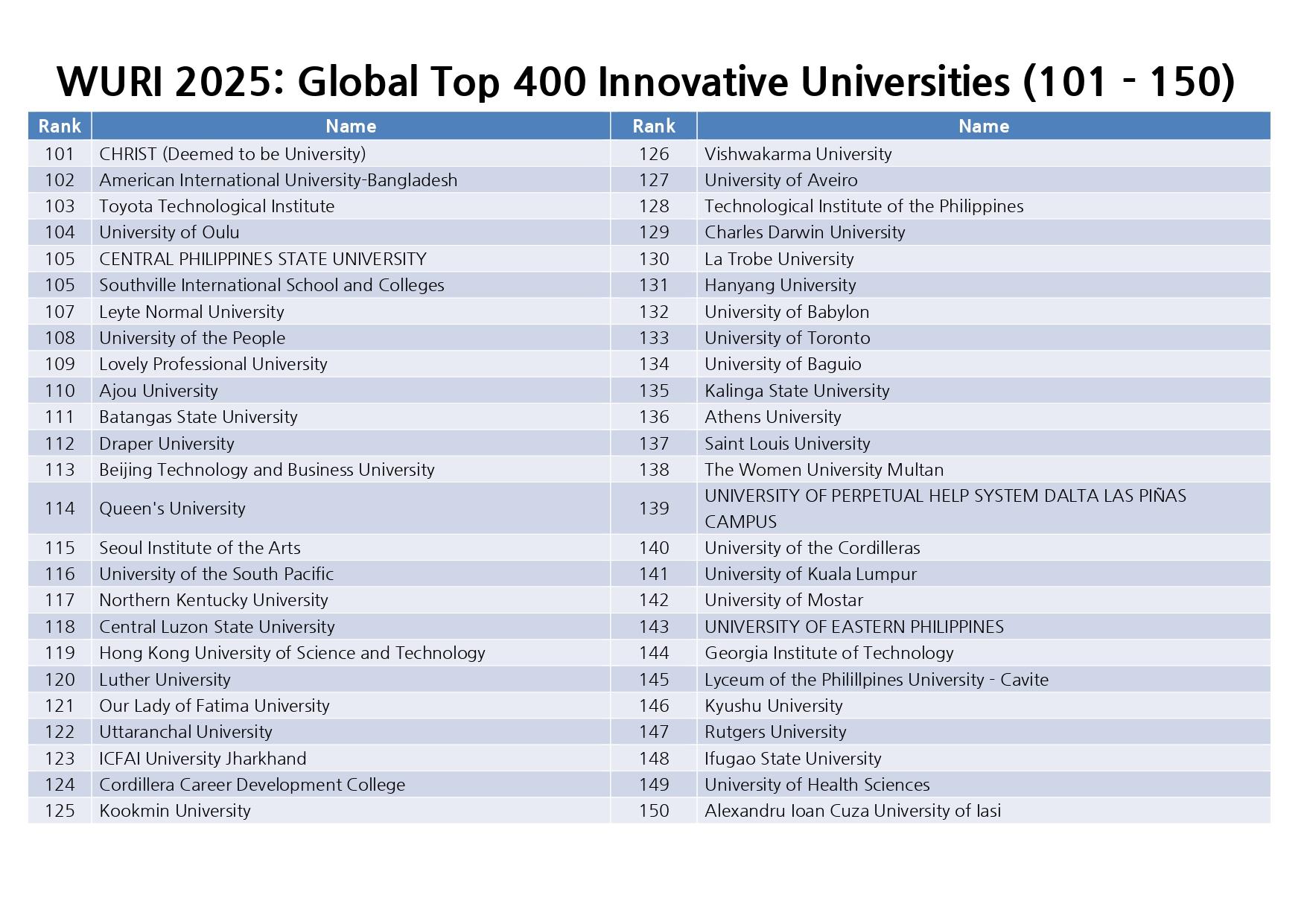Viewport: 1307px width, 924px height.
Task: Click Draper University
Action: point(167,444)
